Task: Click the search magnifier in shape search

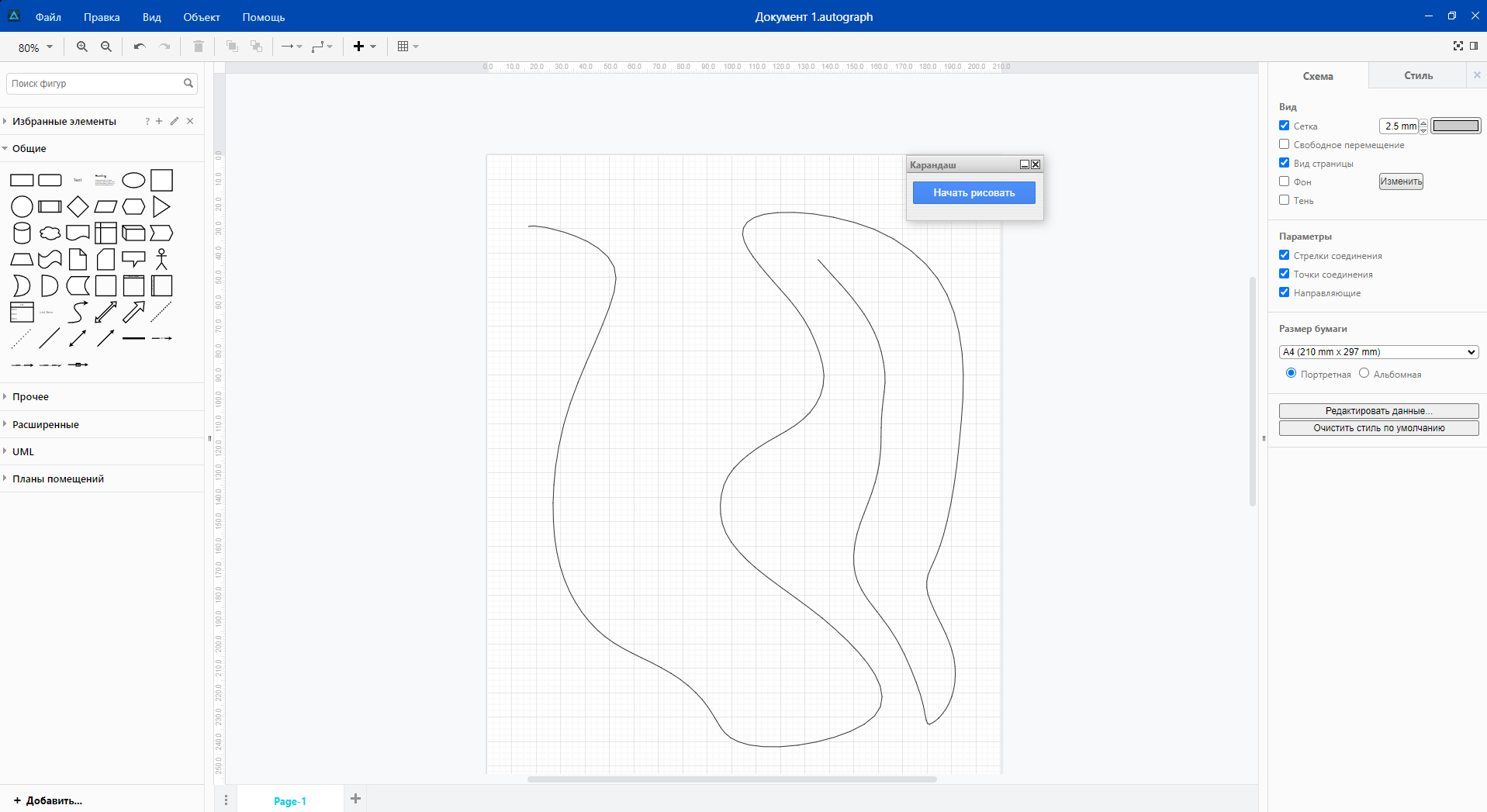Action: click(188, 83)
